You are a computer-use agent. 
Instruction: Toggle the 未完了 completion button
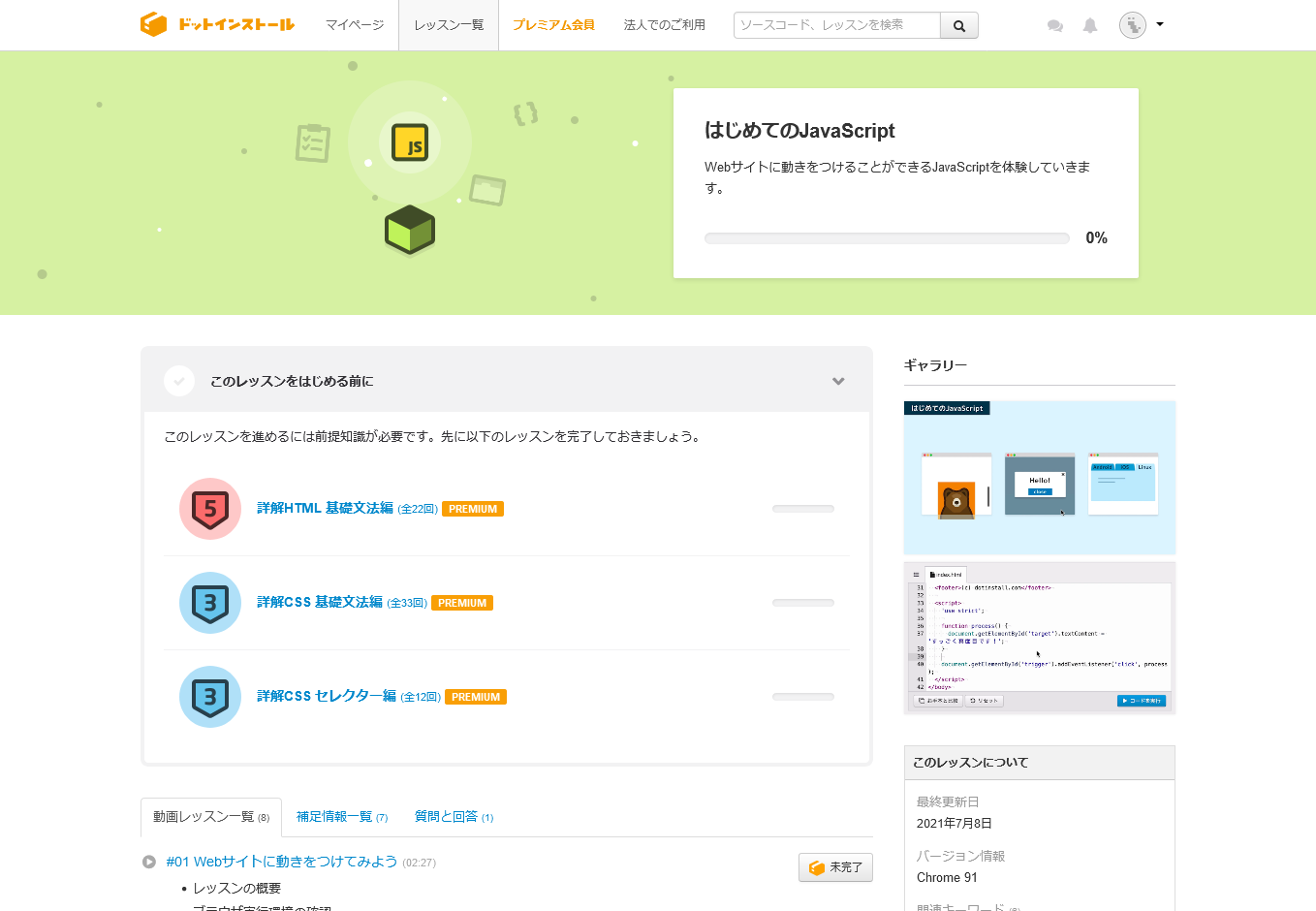[x=835, y=867]
